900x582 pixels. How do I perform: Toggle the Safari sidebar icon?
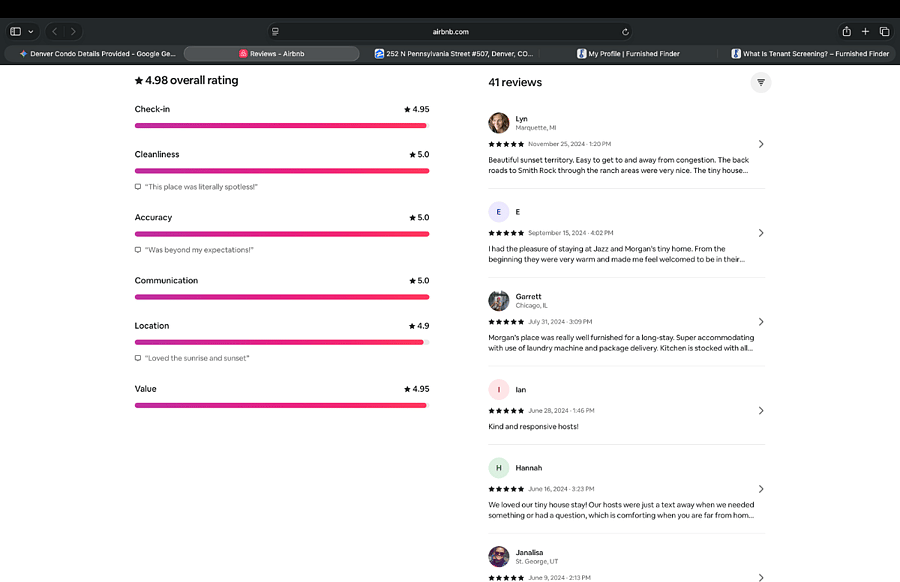tap(15, 32)
